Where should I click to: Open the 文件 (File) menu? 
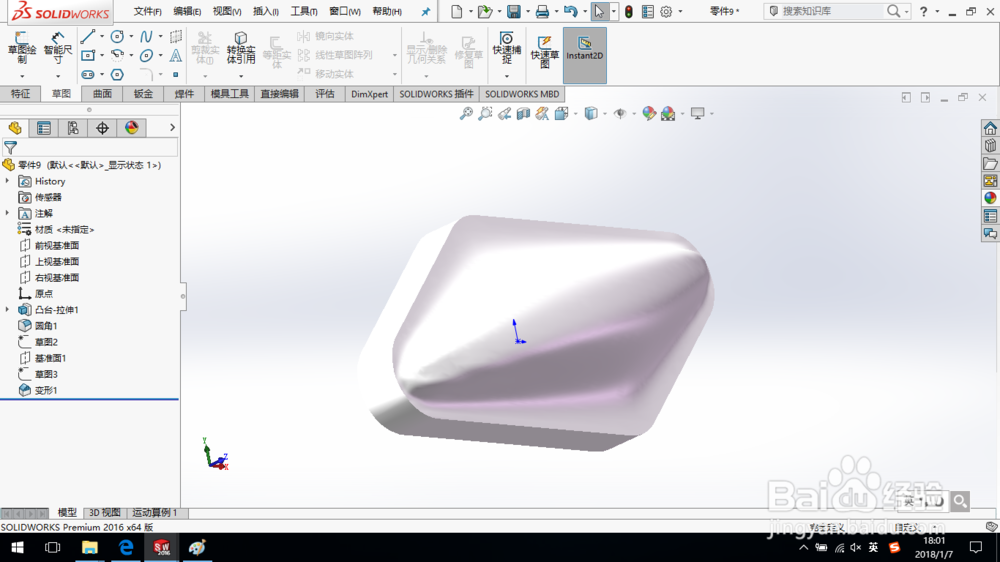147,11
